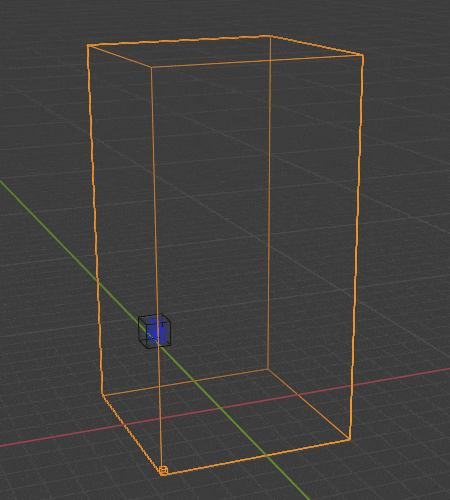Image resolution: width=450 pixels, height=500 pixels.
Task: Click where the red and green axes cross
Action: tap(220, 408)
